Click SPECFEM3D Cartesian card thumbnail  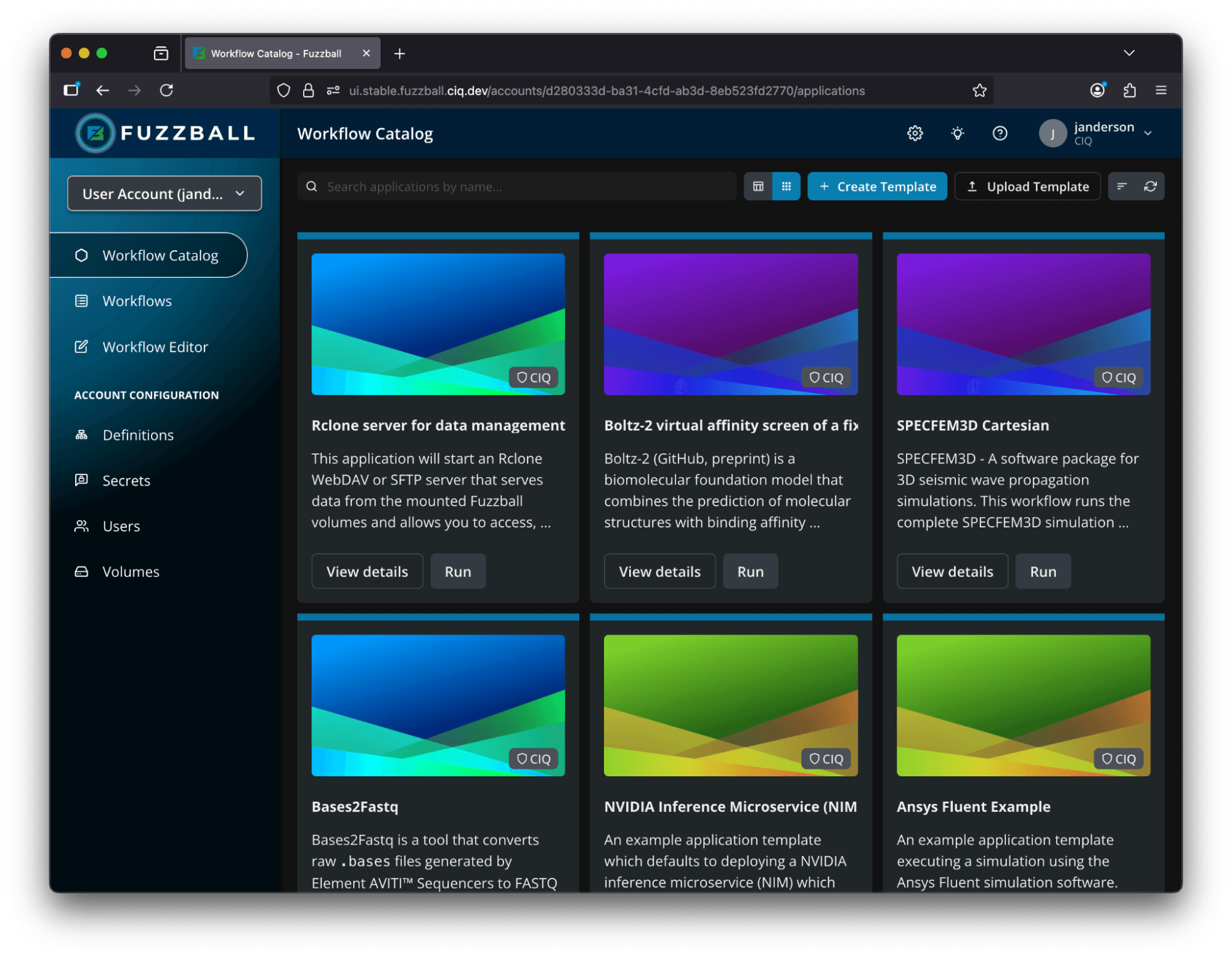click(x=1023, y=324)
